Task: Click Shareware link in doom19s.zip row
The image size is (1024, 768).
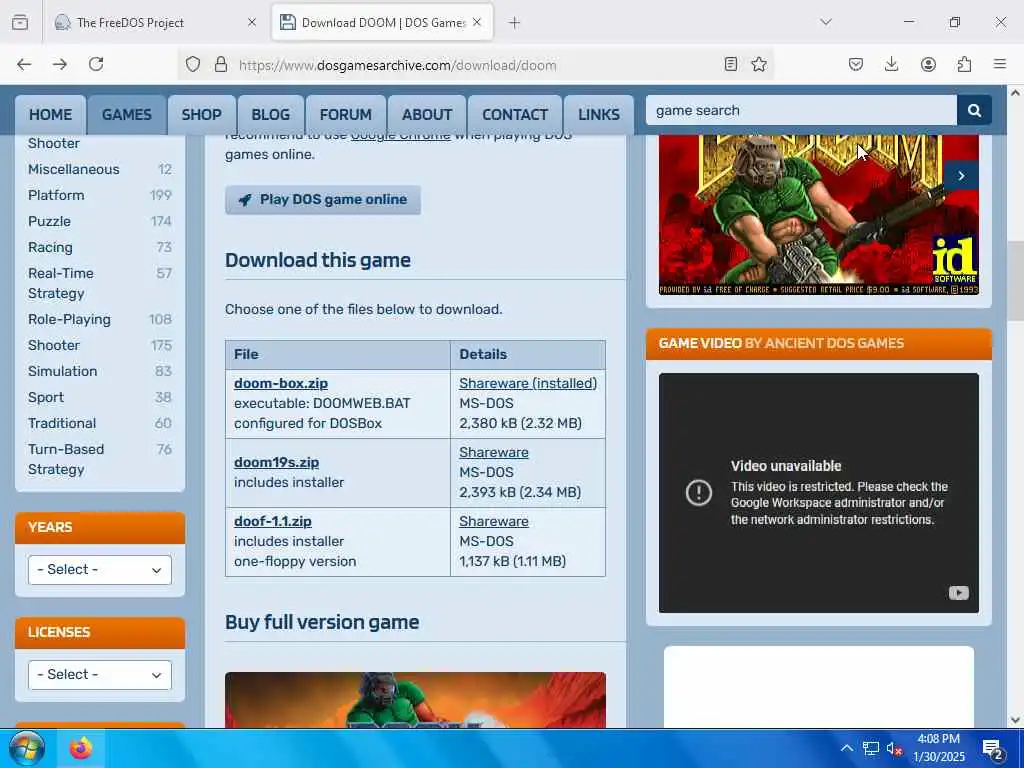Action: click(x=494, y=452)
